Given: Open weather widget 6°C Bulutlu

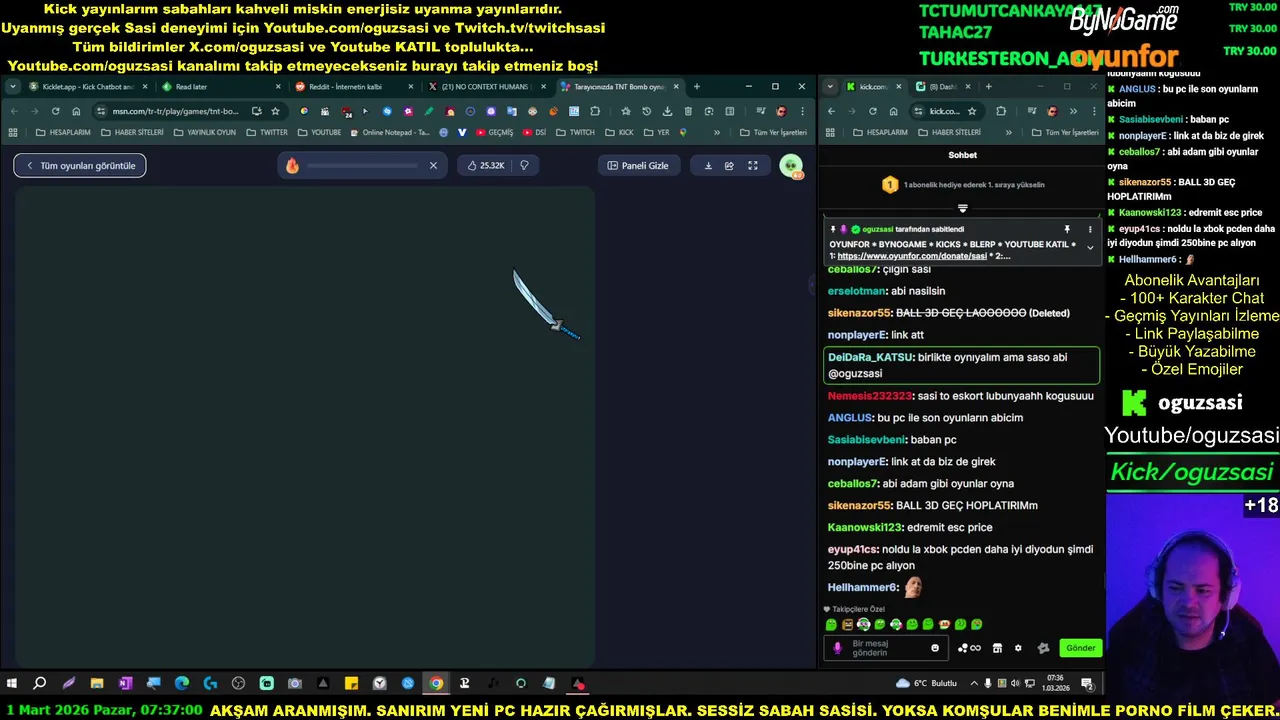Looking at the screenshot, I should 927,684.
